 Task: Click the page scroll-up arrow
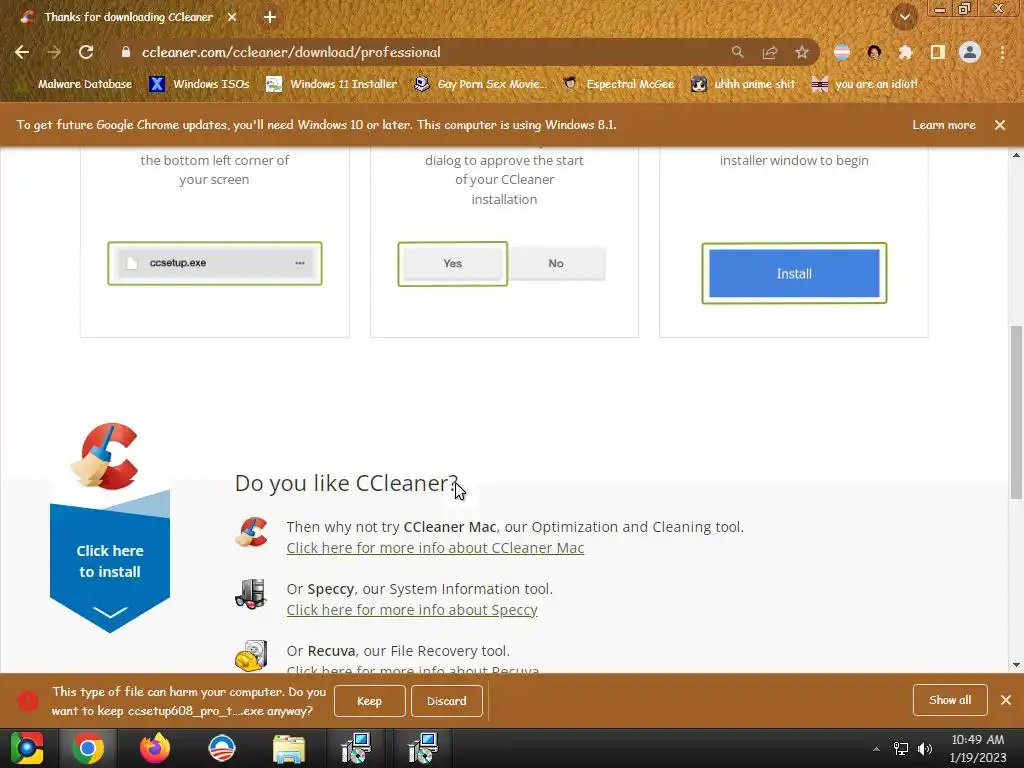pos(1016,155)
